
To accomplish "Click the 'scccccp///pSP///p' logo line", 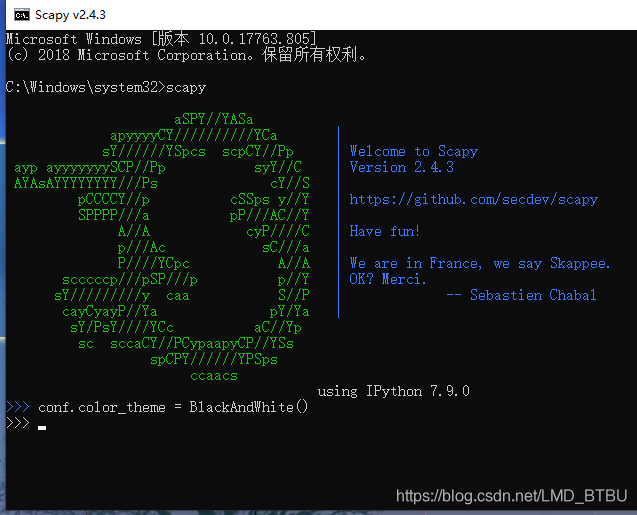I will click(x=130, y=279).
